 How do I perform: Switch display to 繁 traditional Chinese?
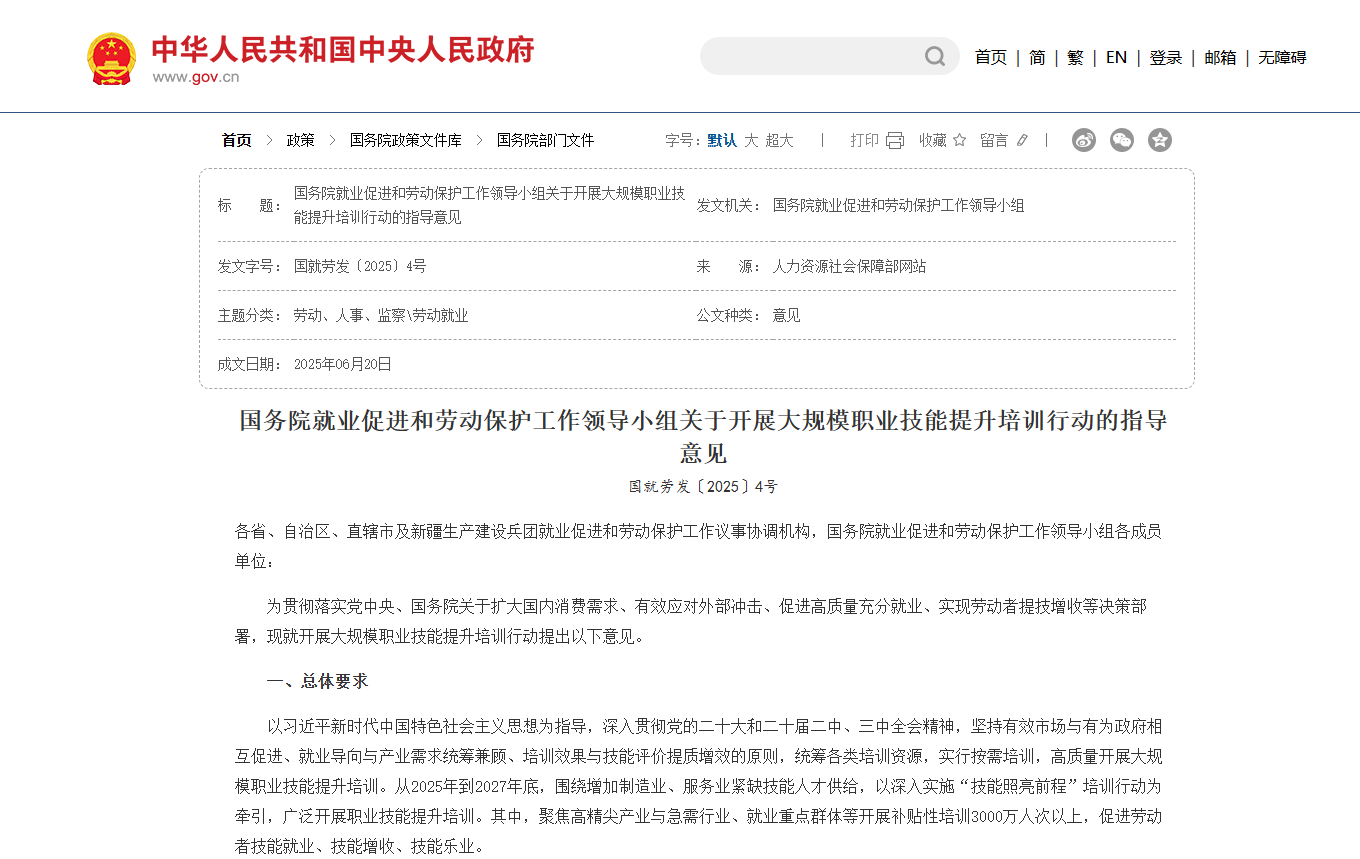pos(1075,57)
